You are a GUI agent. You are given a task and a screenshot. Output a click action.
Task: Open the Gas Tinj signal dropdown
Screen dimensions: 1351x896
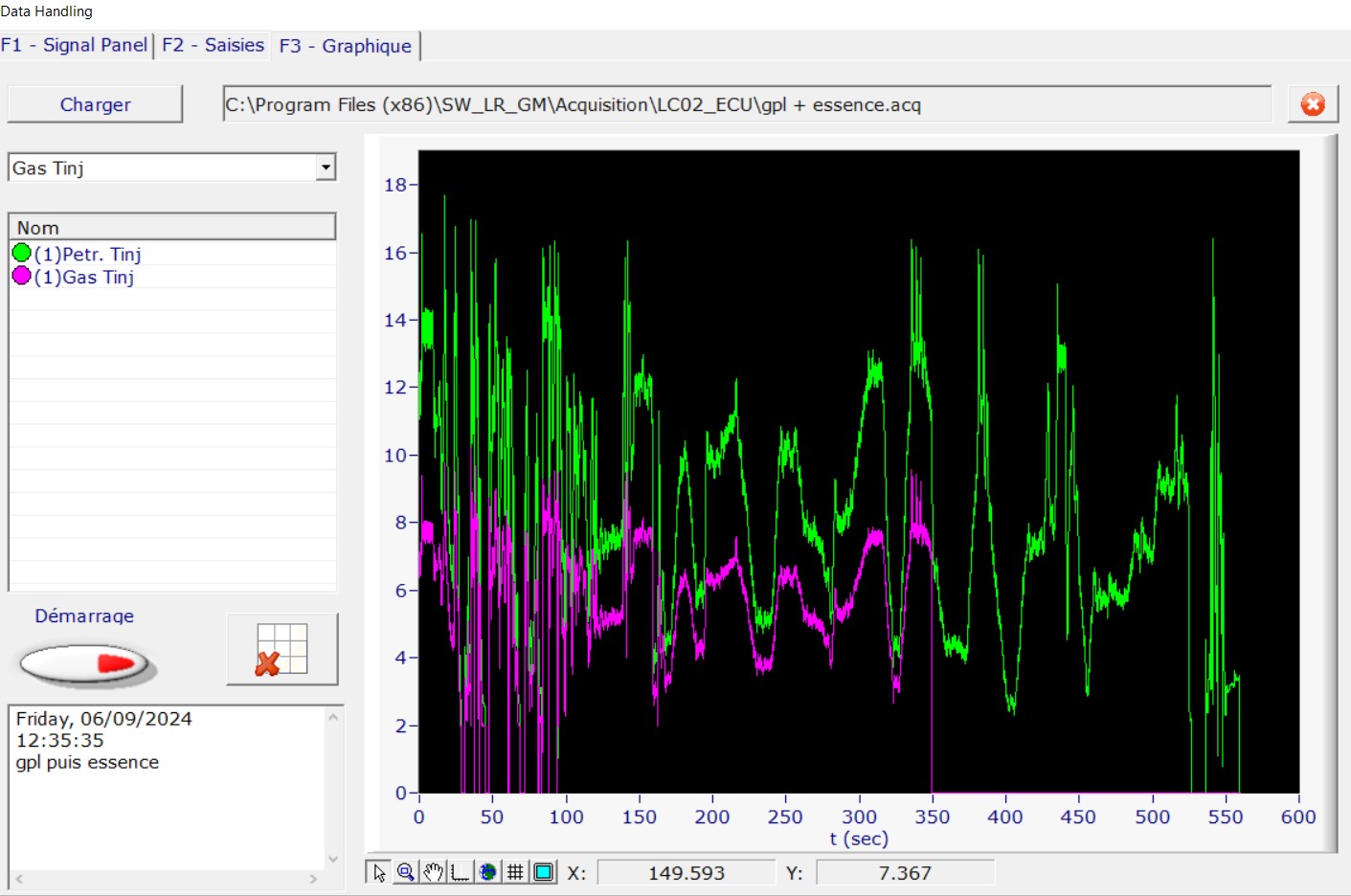(326, 168)
